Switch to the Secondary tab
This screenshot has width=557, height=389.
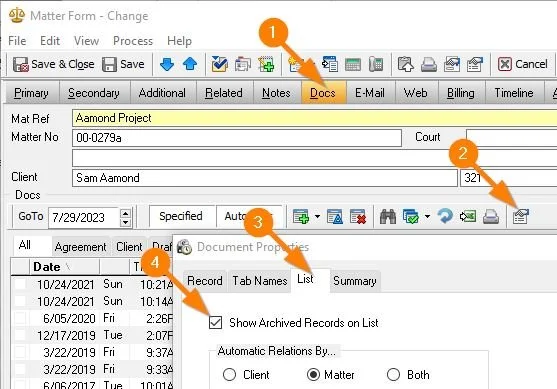point(94,93)
